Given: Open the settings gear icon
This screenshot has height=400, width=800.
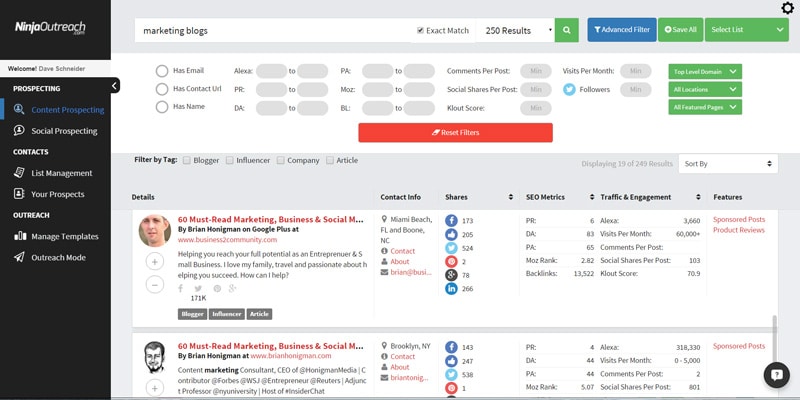Looking at the screenshot, I should 787,9.
